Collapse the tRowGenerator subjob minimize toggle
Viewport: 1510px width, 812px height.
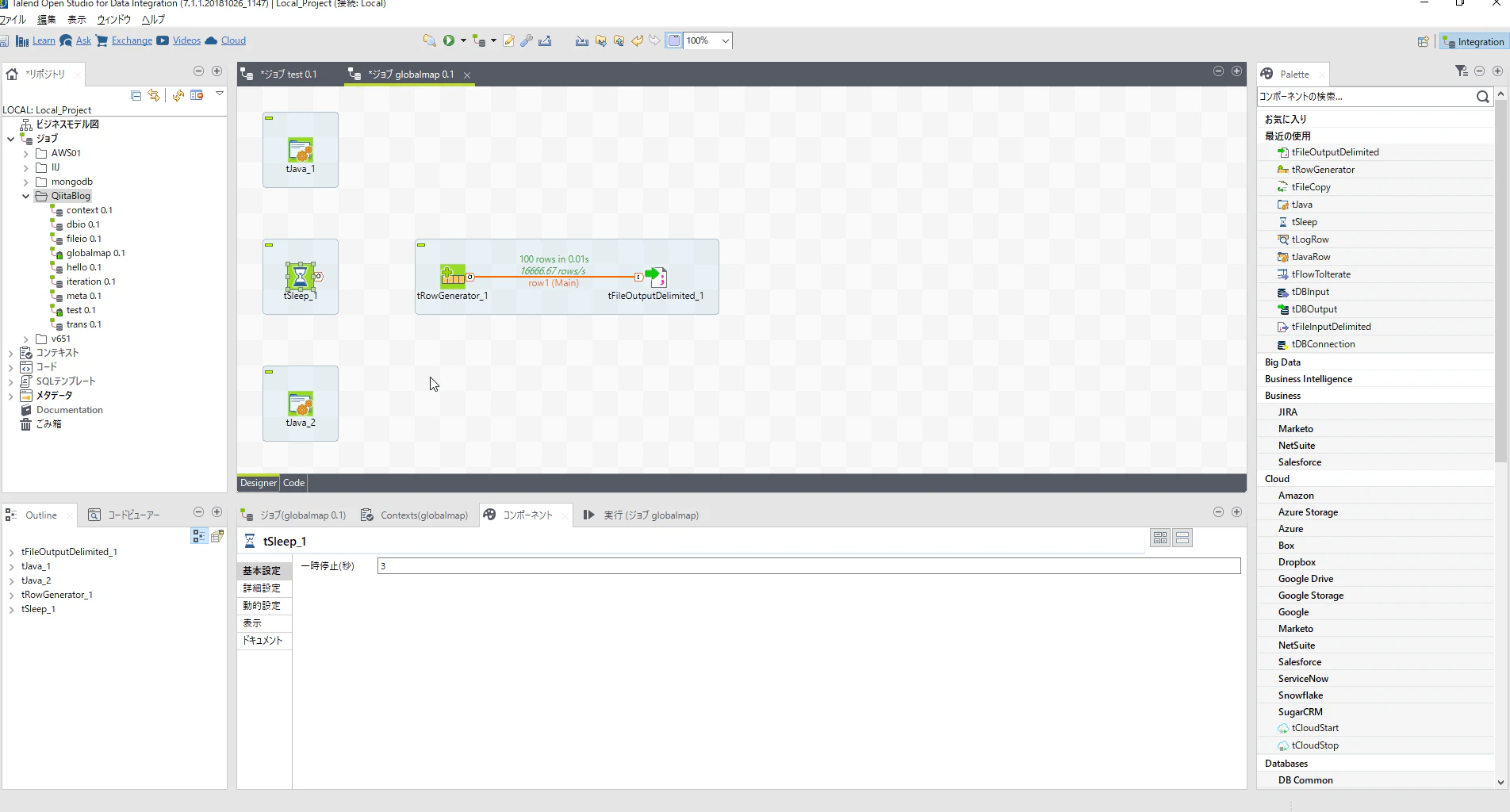(x=421, y=245)
